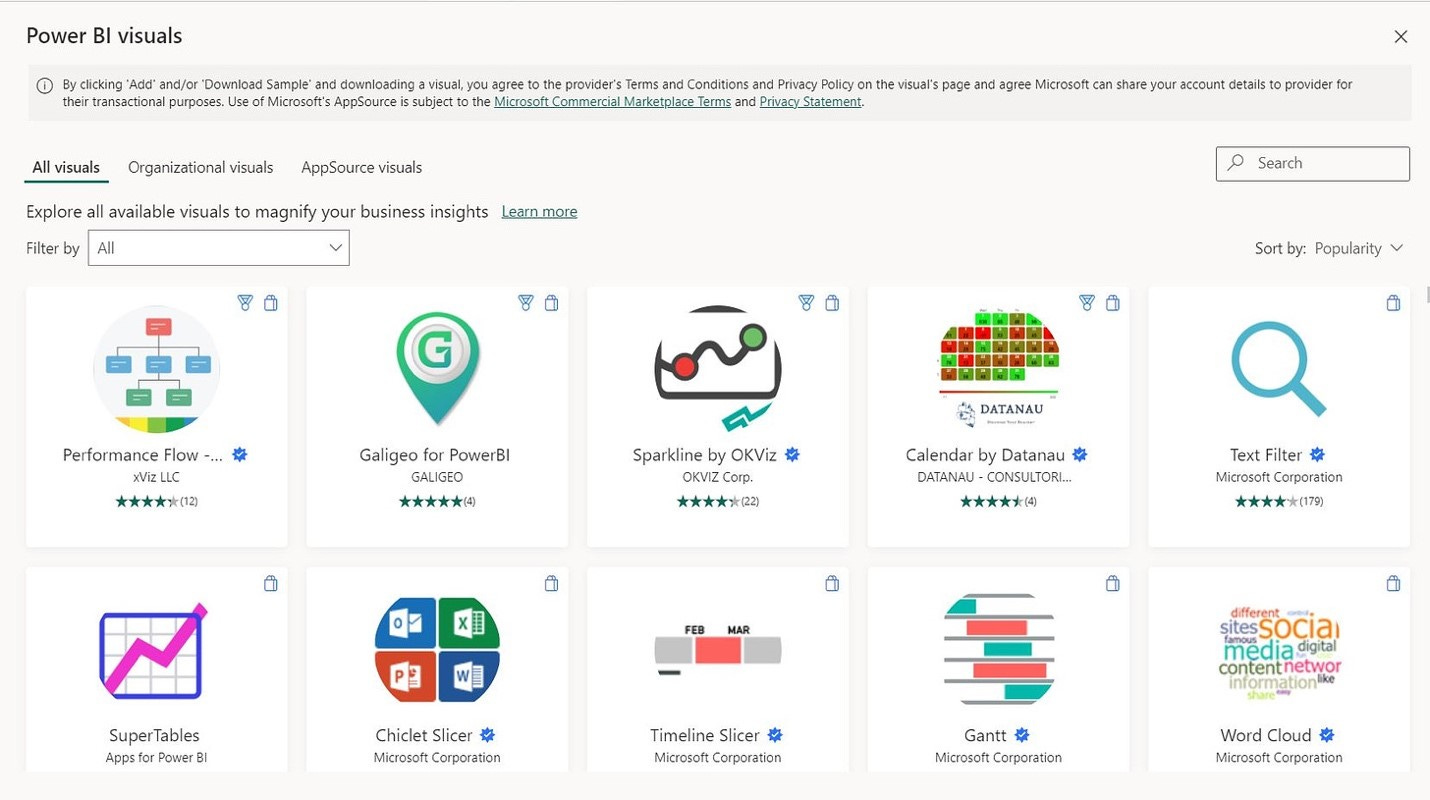Open the Timeline Slicer FEB MAR thumbnail

tap(718, 650)
